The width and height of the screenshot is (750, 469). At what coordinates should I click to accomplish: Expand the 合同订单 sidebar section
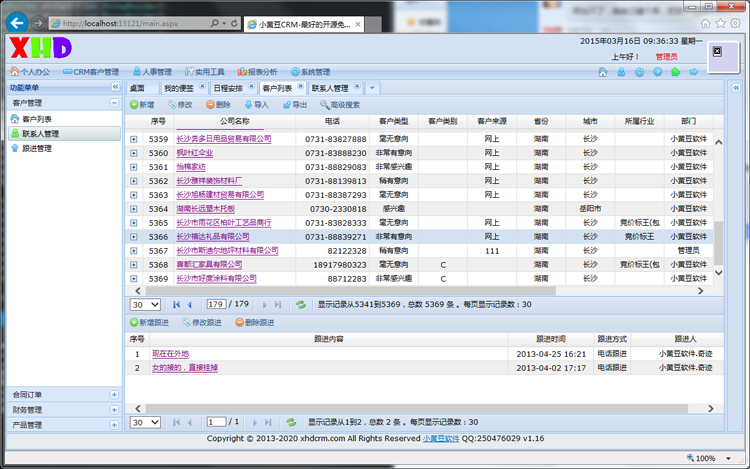point(114,395)
